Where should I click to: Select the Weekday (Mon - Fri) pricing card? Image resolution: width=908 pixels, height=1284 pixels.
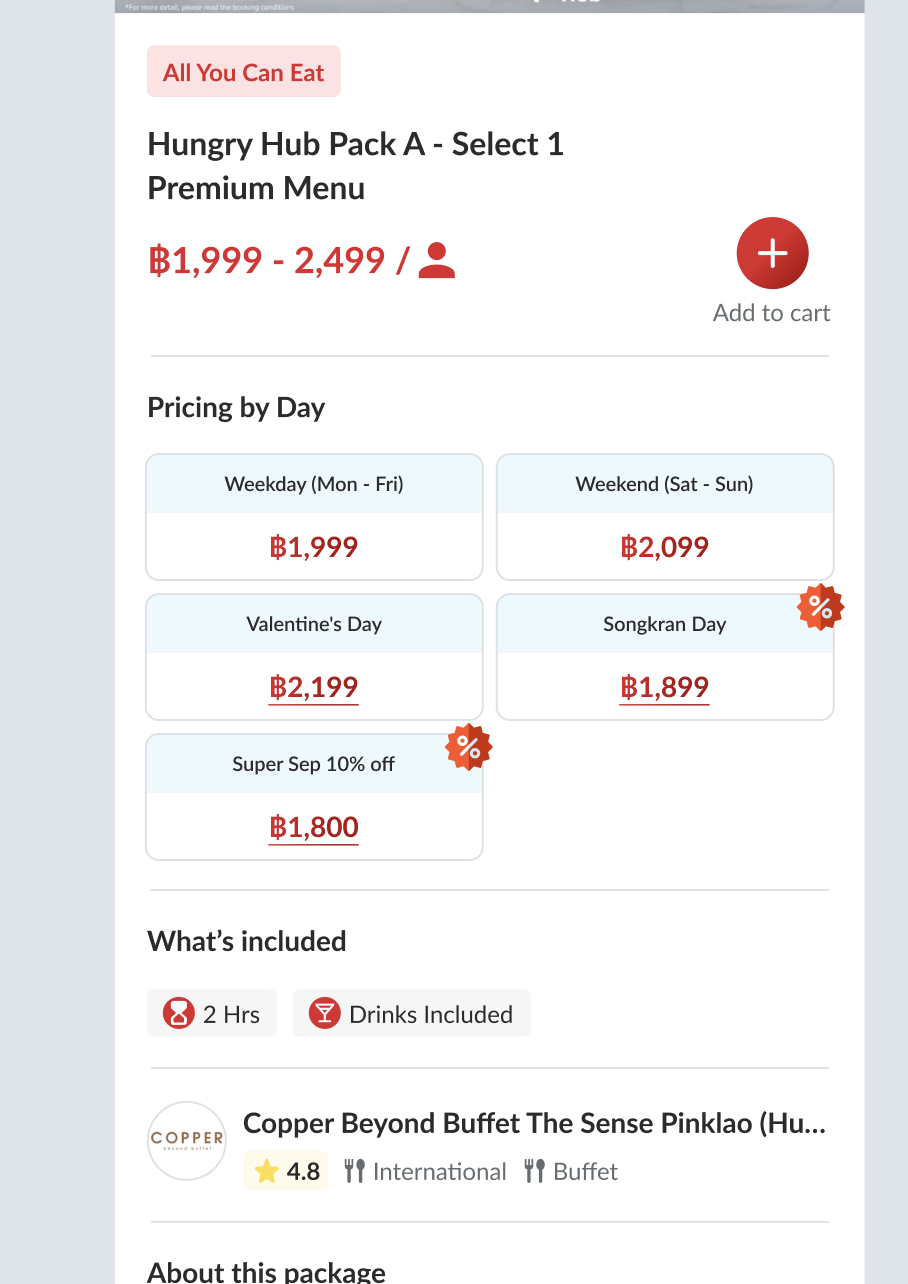(x=314, y=517)
